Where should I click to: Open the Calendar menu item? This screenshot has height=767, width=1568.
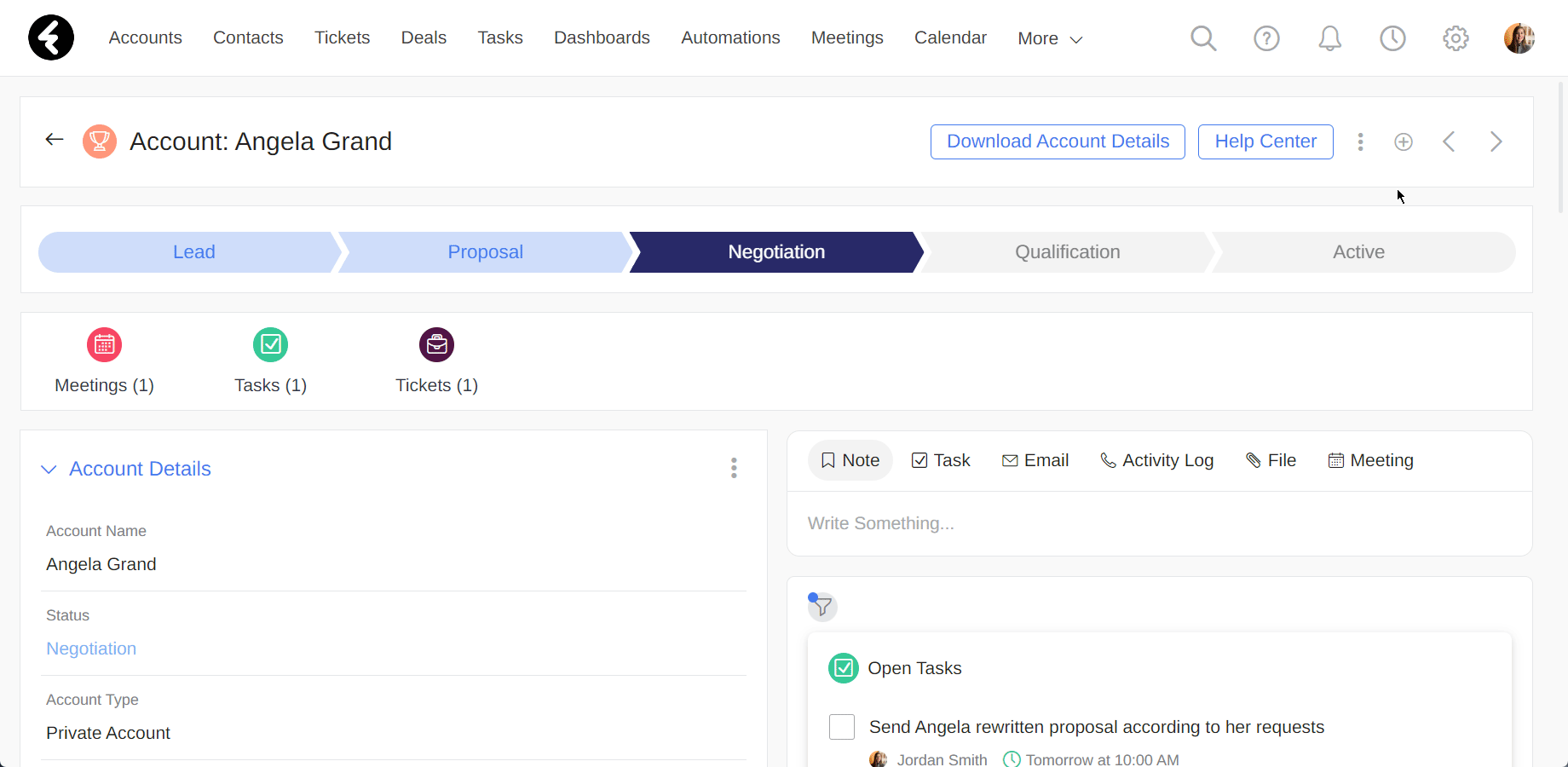pyautogui.click(x=950, y=37)
